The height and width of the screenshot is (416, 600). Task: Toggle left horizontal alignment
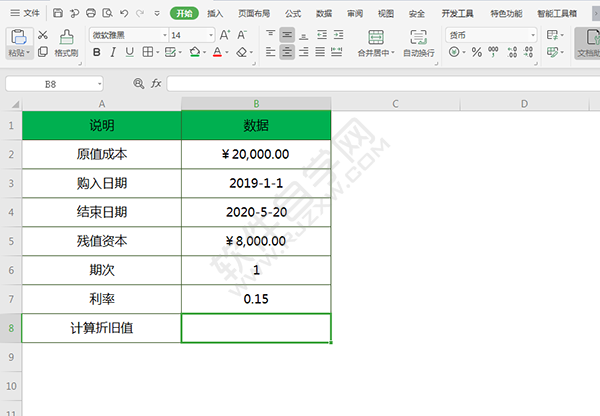(271, 52)
